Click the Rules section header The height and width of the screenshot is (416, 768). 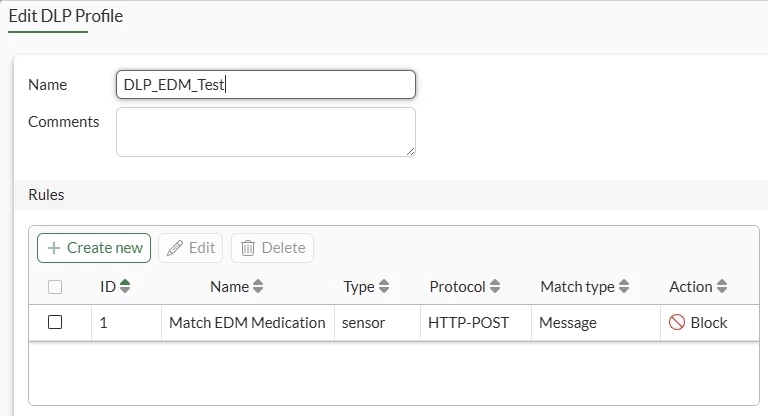46,195
